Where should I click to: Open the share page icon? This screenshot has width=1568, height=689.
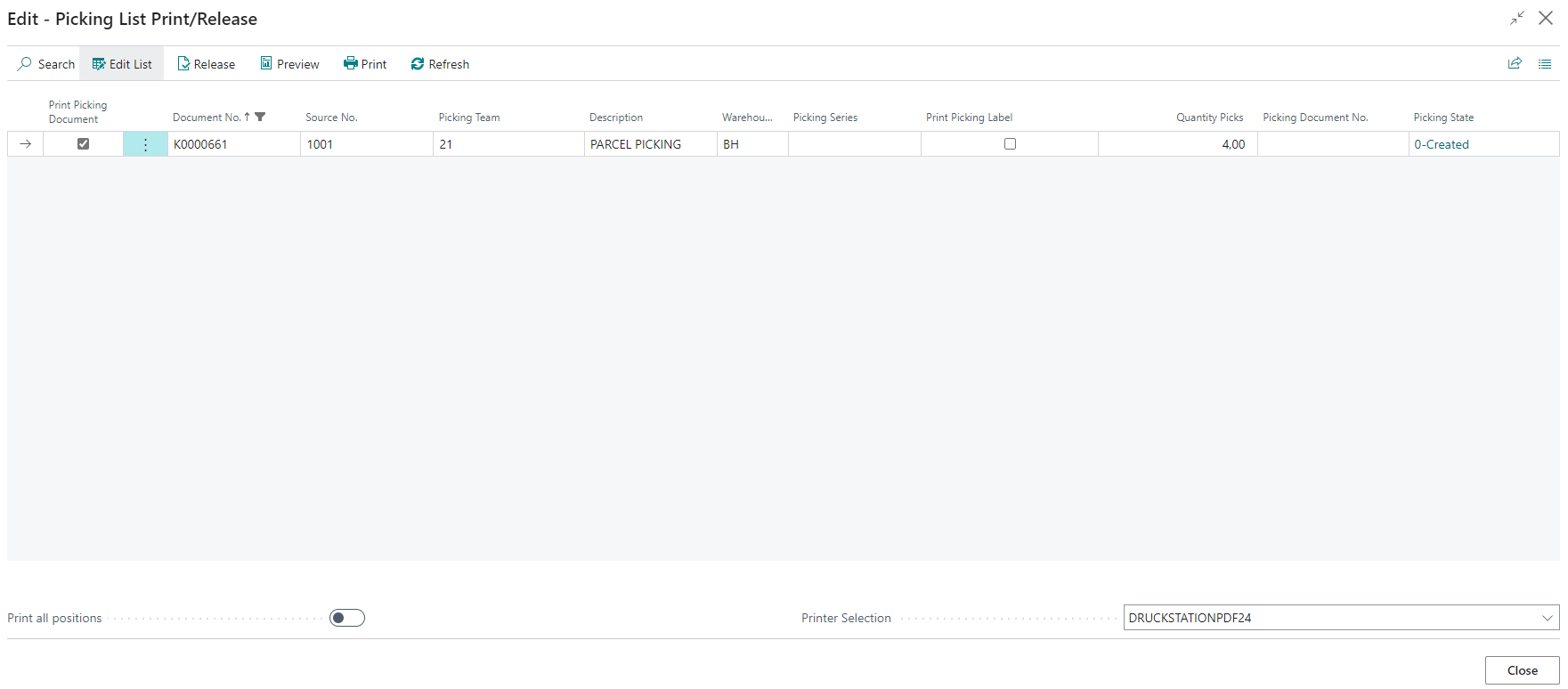pyautogui.click(x=1515, y=64)
